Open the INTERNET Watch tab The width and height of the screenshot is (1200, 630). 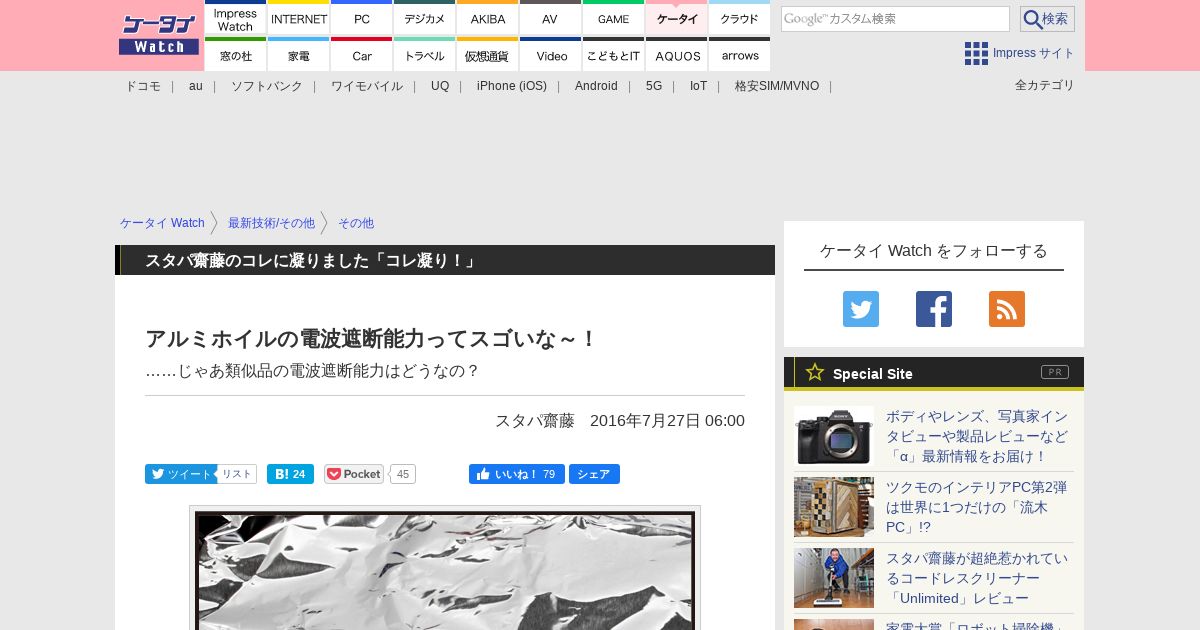coord(299,17)
